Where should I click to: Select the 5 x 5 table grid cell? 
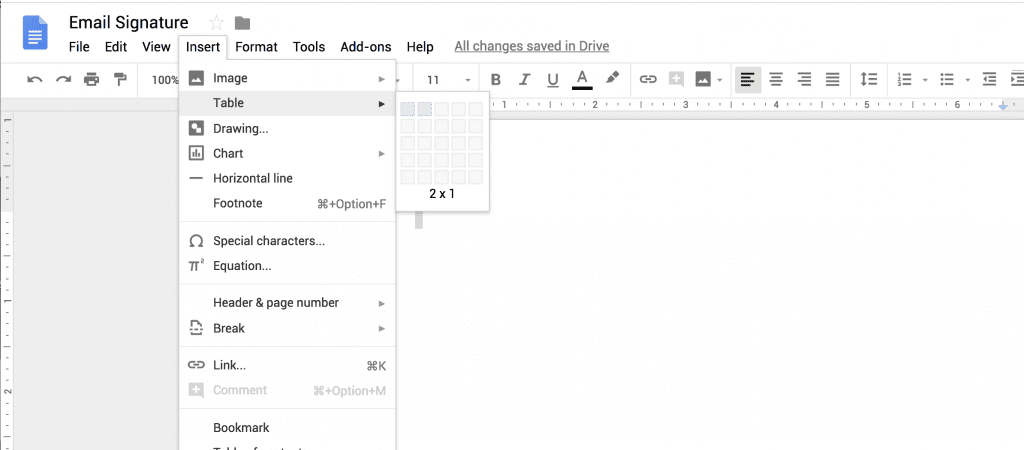coord(475,177)
